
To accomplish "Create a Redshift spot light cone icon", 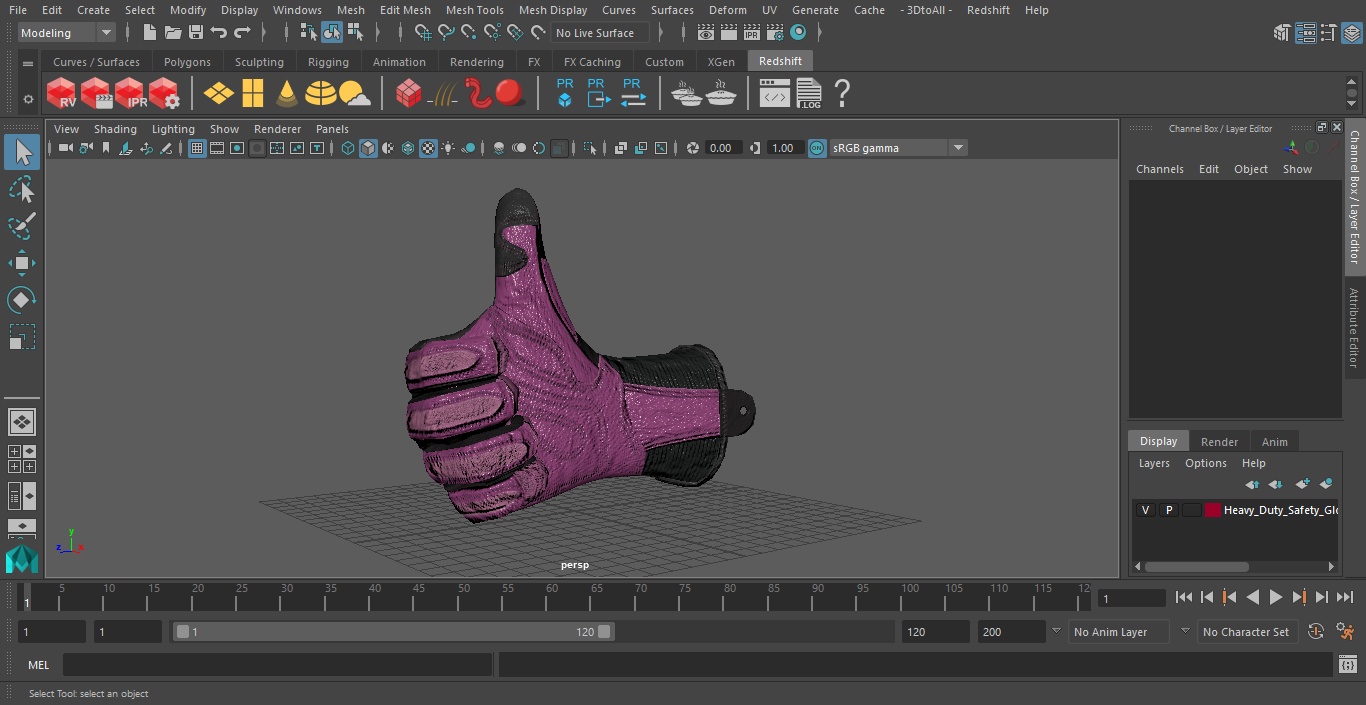I will coord(287,94).
